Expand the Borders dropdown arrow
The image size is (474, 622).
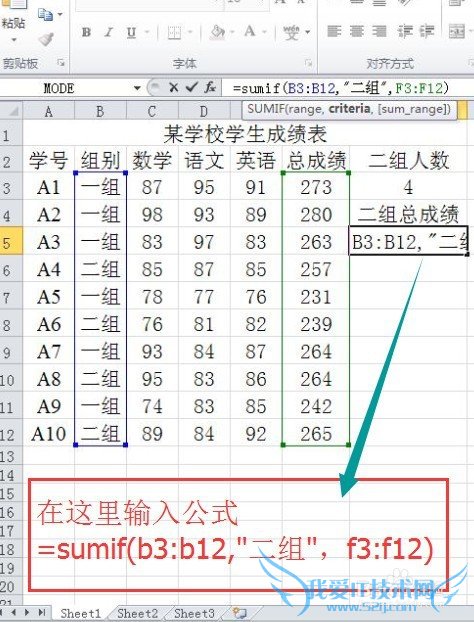(x=190, y=32)
